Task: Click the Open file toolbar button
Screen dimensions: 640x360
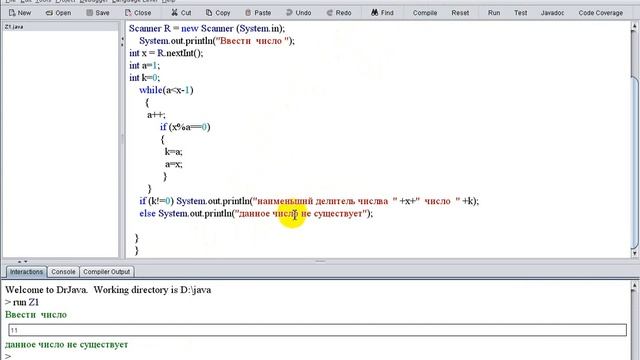Action: (58, 13)
